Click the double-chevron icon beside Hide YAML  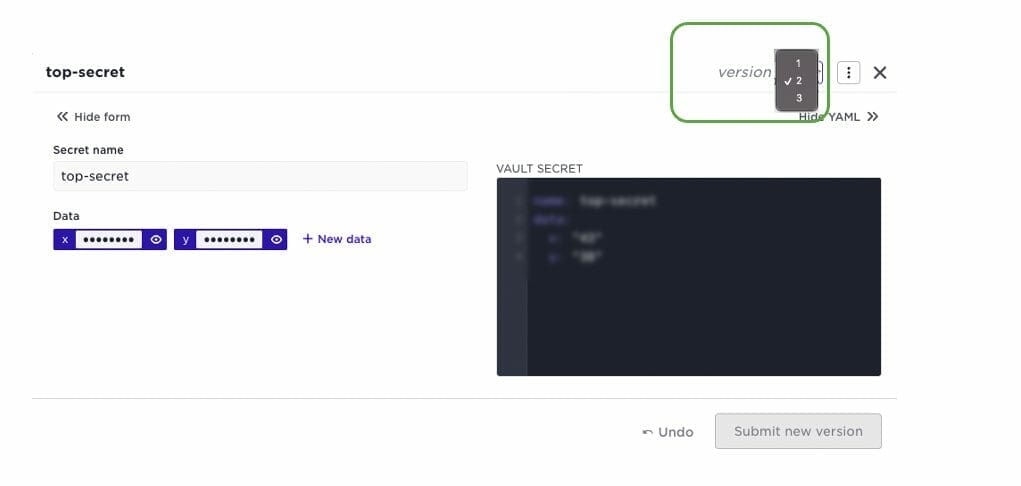[x=873, y=117]
